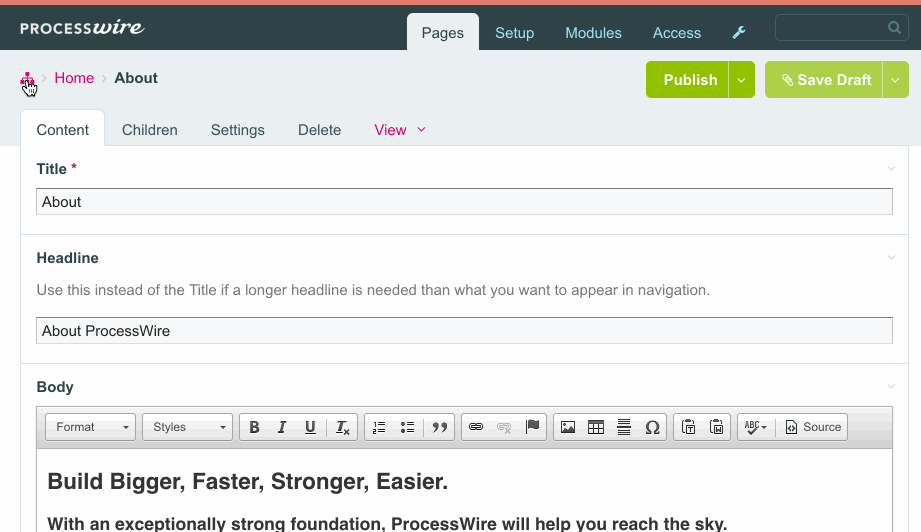Click the Source button in editor toolbar
The image size is (921, 532).
pos(814,427)
